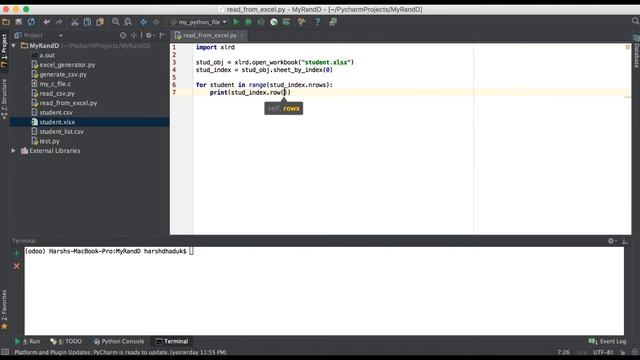Image resolution: width=640 pixels, height=360 pixels.
Task: Close the terminal session with the red X
Action: click(x=16, y=266)
